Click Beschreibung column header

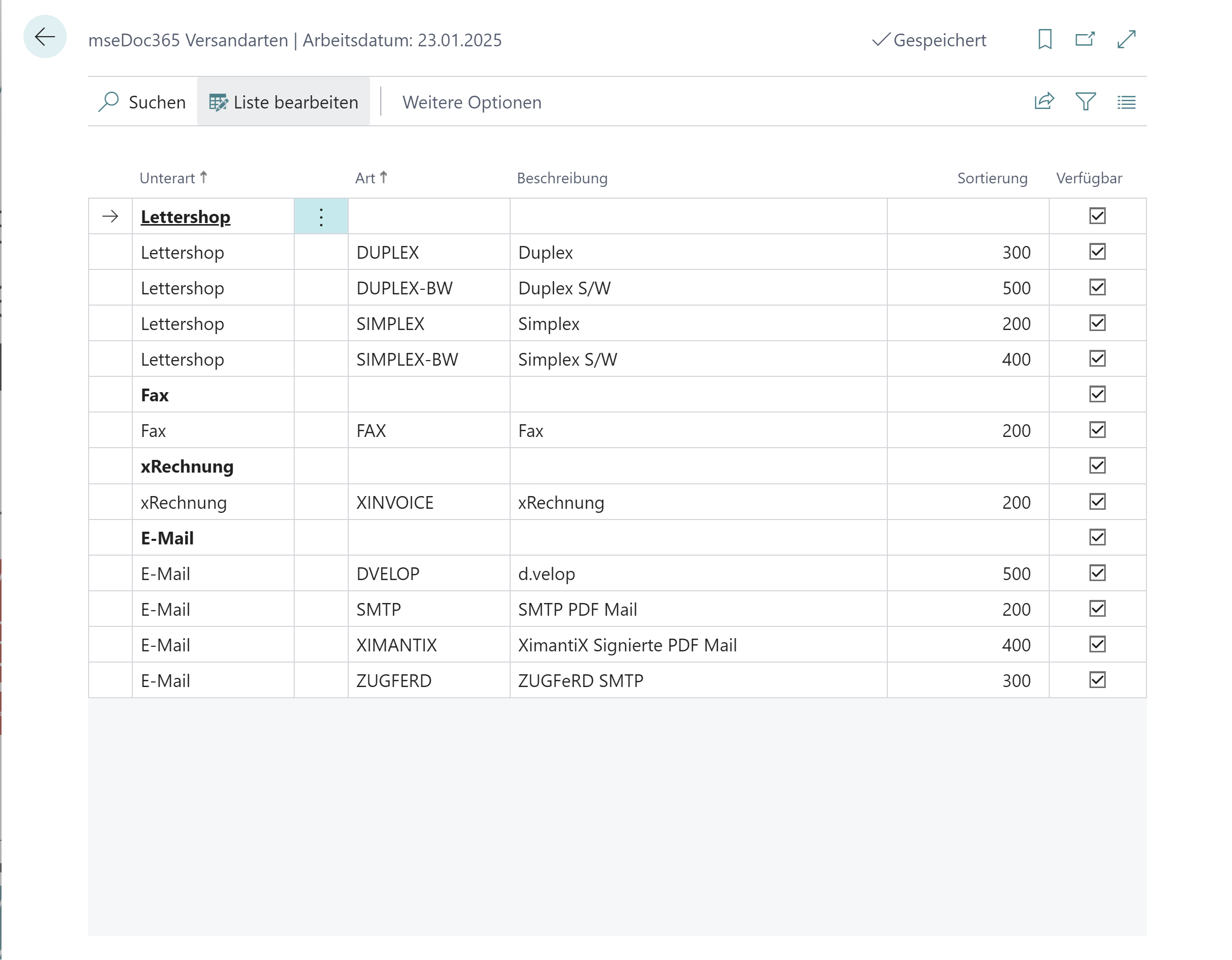[x=562, y=178]
